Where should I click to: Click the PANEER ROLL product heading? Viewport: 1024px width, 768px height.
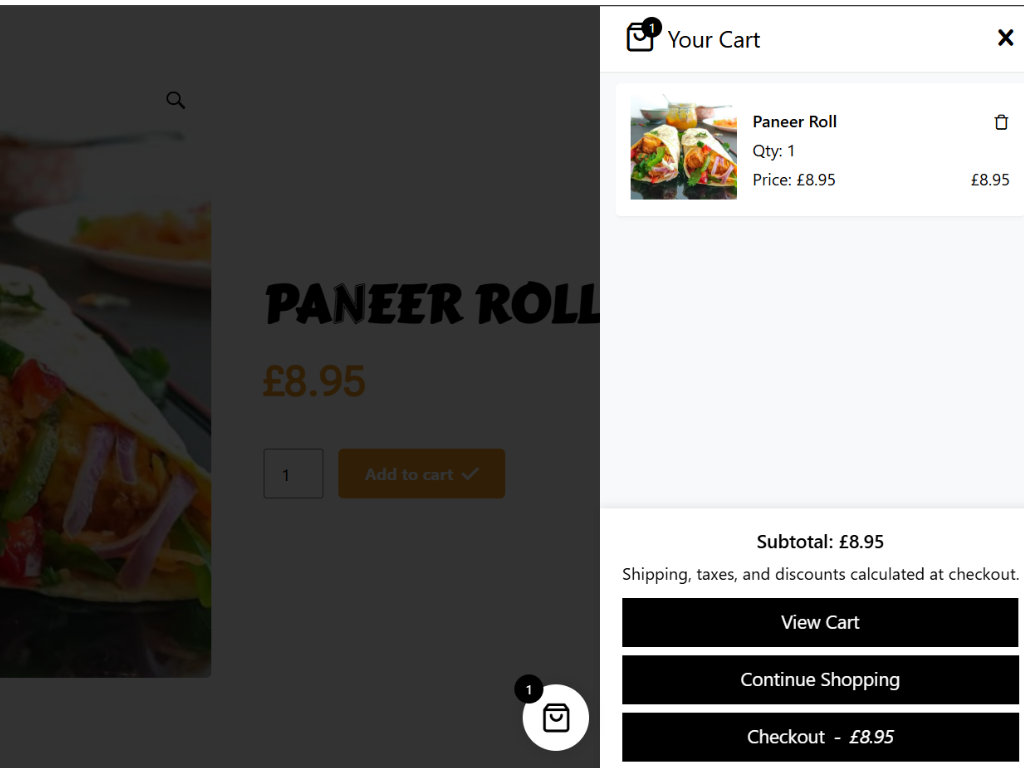pos(431,304)
